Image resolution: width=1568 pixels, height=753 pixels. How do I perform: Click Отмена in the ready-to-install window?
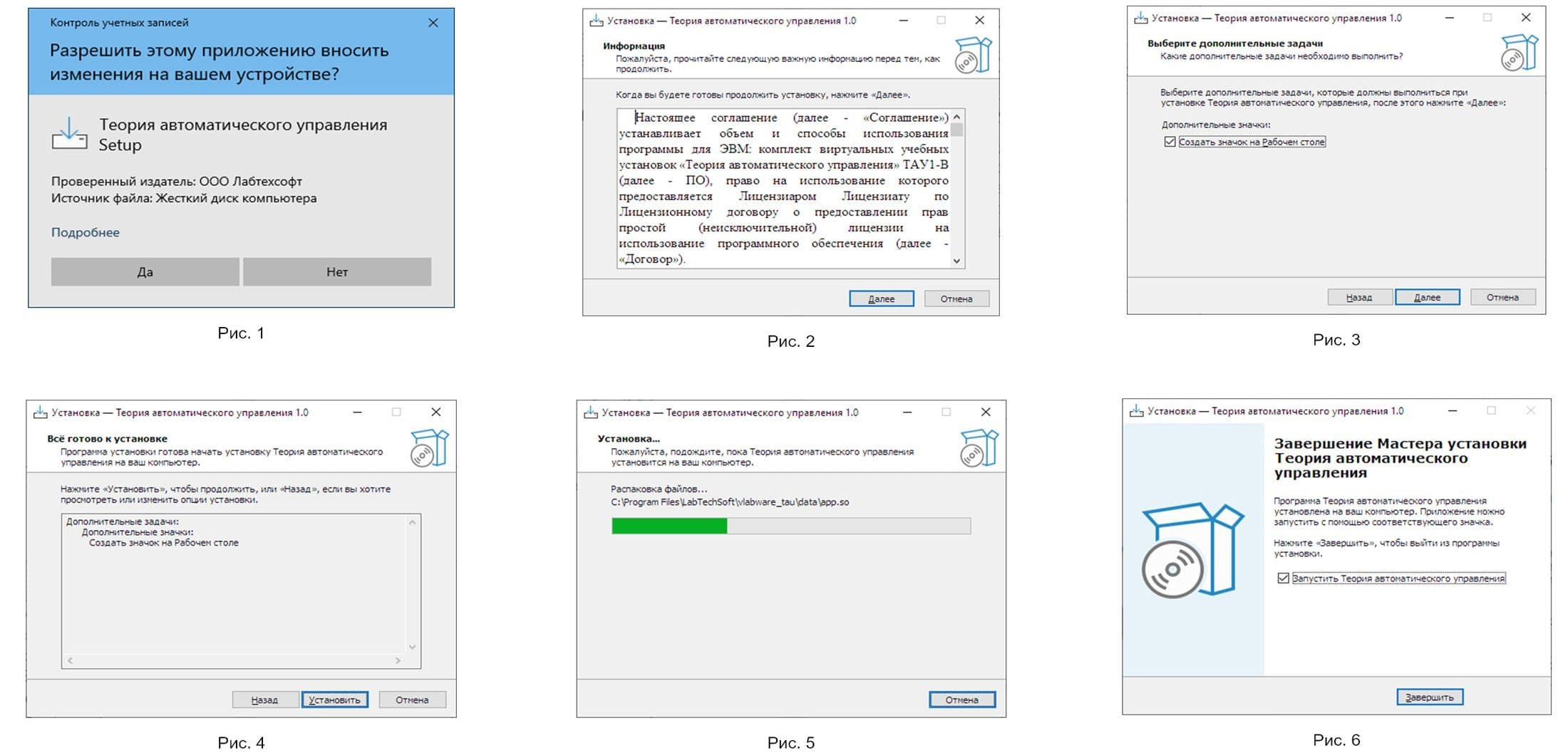click(x=413, y=700)
